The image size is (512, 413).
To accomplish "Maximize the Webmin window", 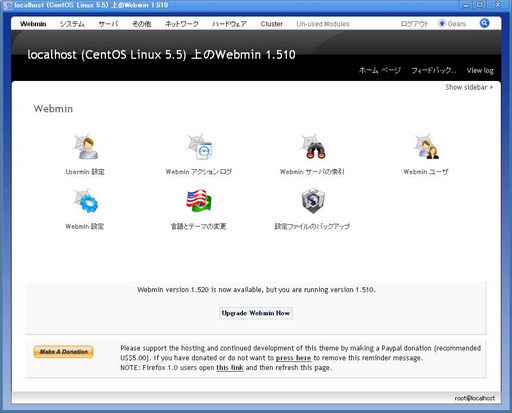I will pos(480,5).
